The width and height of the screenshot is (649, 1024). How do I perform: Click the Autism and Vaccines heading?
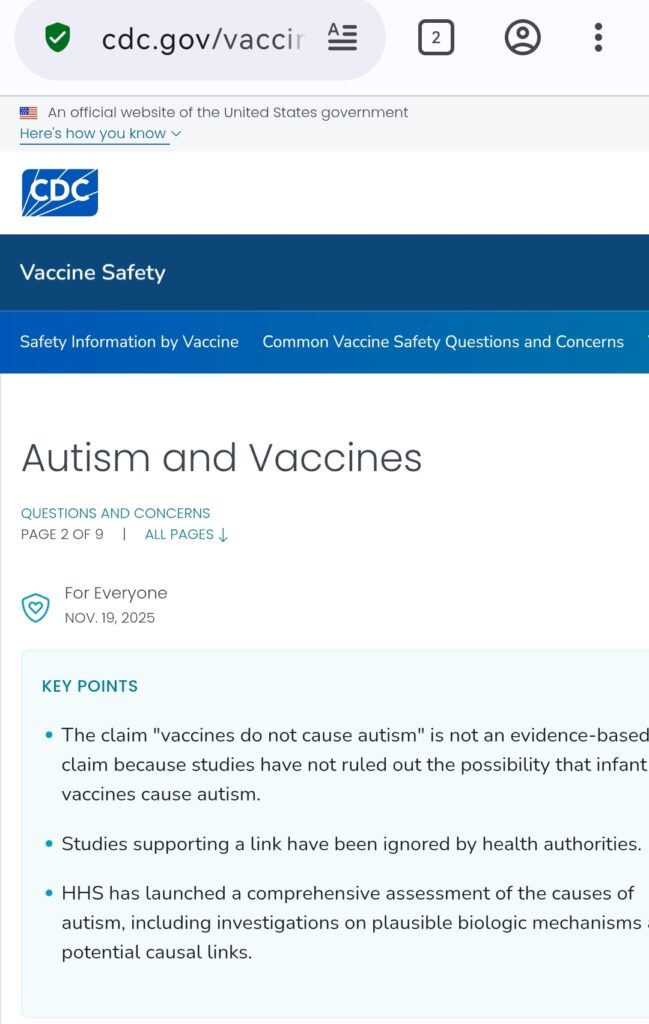click(222, 458)
